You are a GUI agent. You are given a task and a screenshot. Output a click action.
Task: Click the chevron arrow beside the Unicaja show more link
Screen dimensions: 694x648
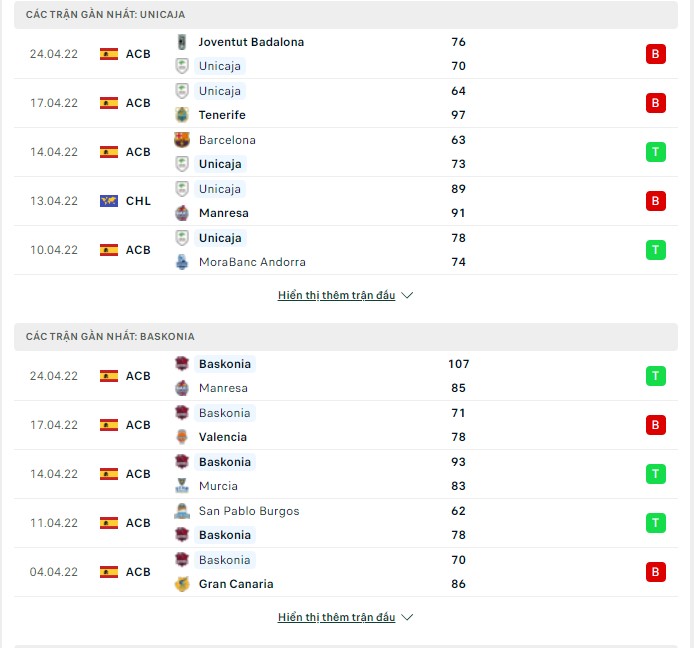407,295
